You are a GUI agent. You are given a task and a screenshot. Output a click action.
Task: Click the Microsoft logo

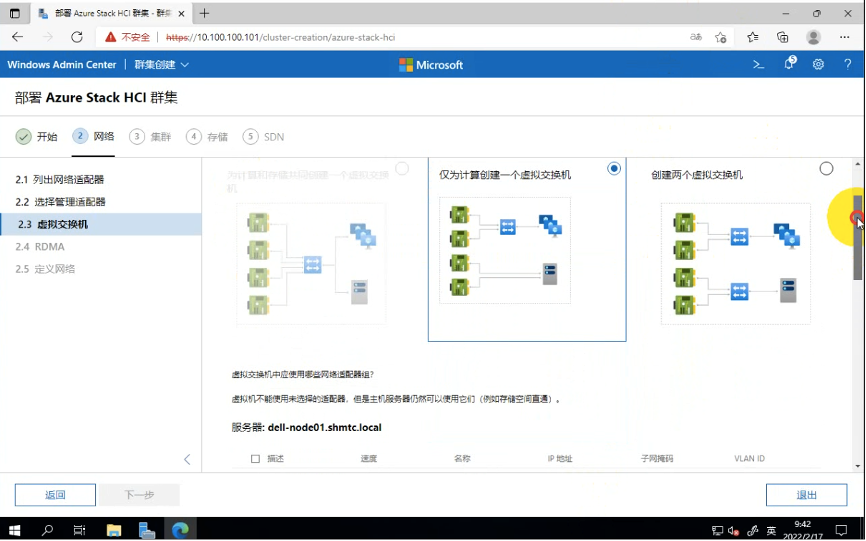click(431, 65)
